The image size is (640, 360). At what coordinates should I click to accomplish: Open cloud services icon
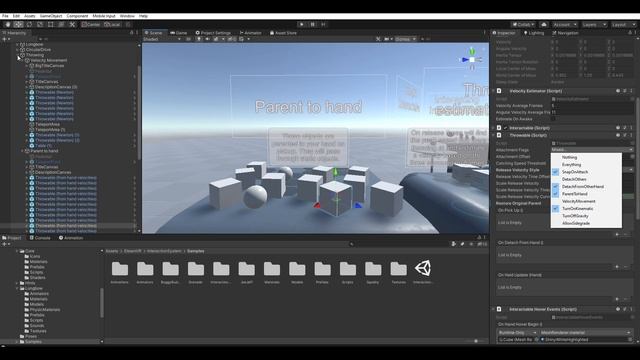pos(544,24)
